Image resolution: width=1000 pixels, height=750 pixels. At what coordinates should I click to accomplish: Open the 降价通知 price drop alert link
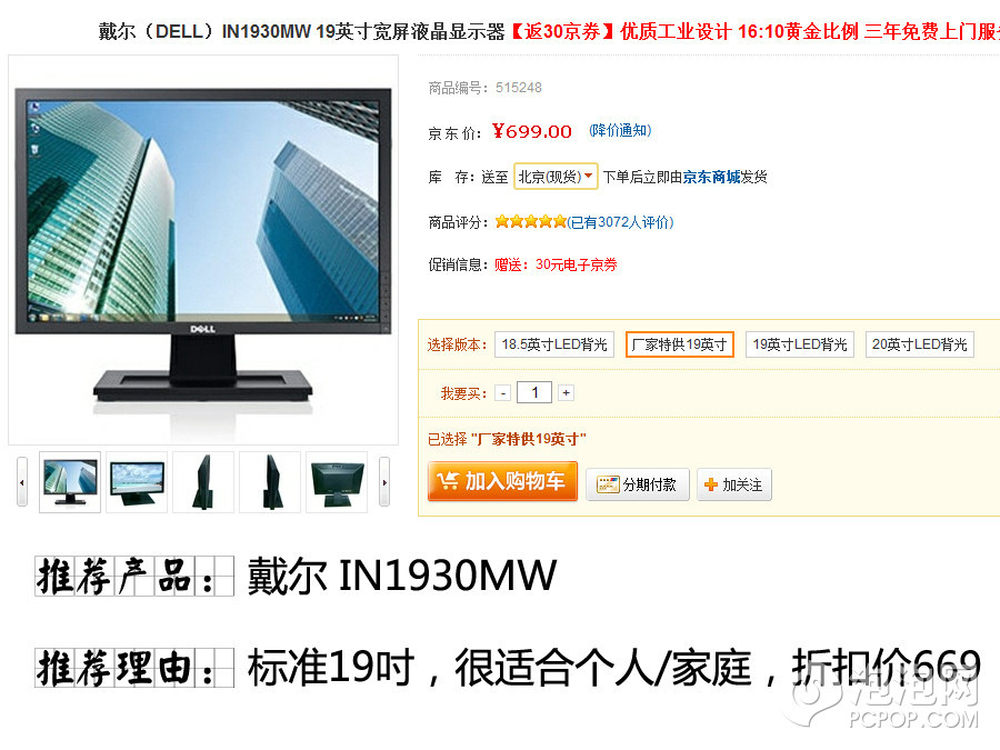tap(620, 131)
